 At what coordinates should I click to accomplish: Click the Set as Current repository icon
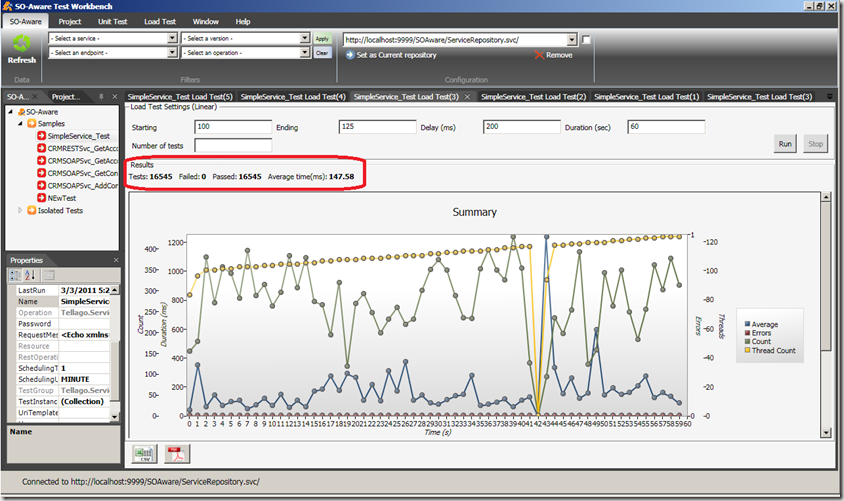(350, 55)
